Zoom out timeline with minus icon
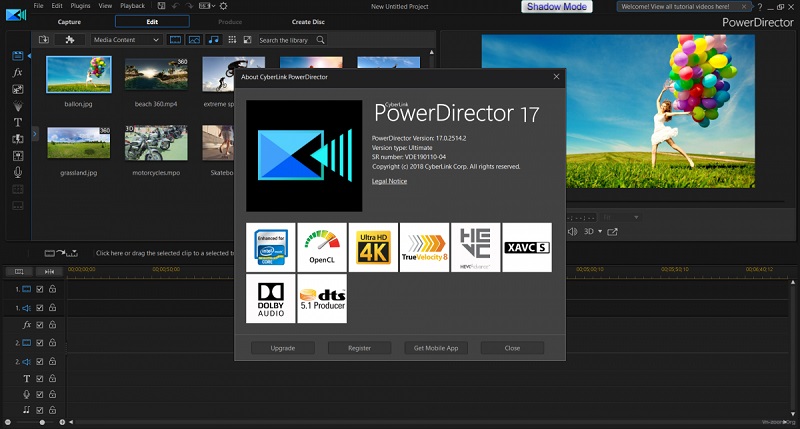Screen dimensions: 800x429 tap(8, 422)
